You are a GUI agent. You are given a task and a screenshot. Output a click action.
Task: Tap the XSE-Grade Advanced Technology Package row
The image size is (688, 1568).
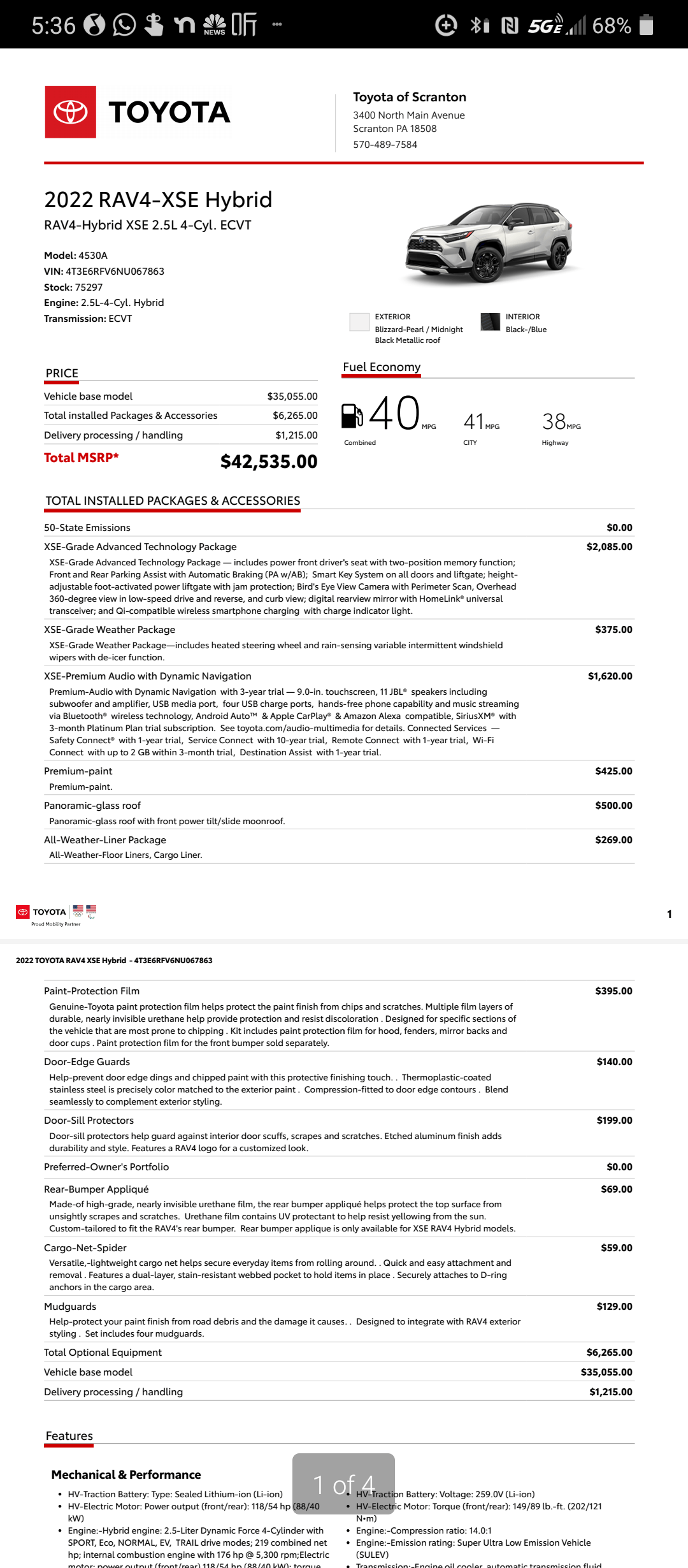(x=338, y=577)
